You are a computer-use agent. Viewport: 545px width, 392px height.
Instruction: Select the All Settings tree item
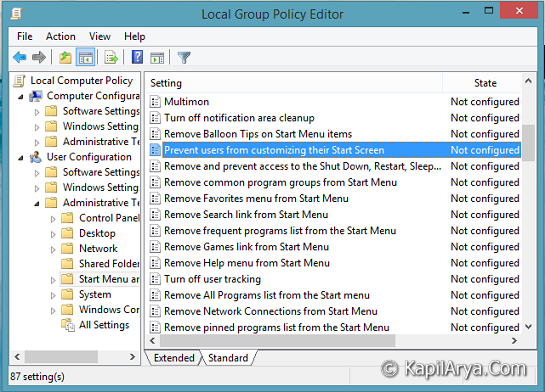[104, 325]
